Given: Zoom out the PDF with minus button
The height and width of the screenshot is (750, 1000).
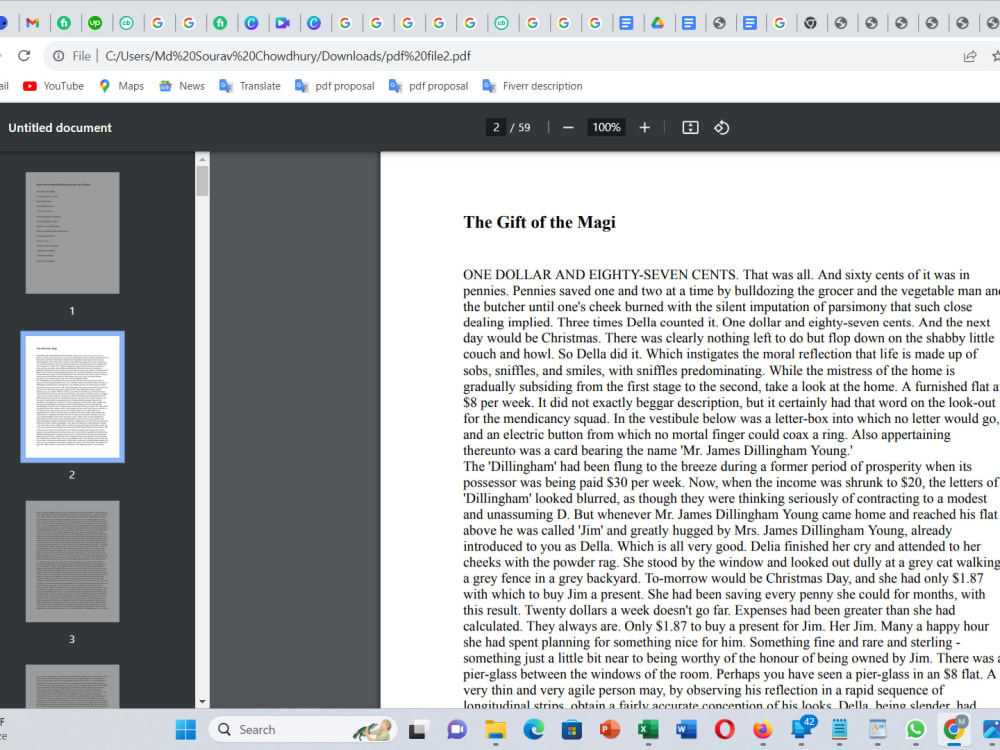Looking at the screenshot, I should coord(568,128).
